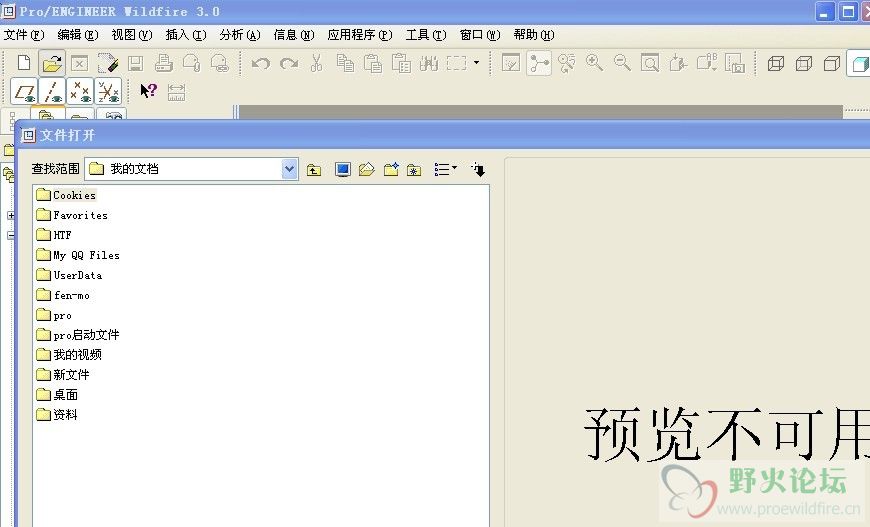Click the Save floppy disk icon
This screenshot has height=527, width=870.
136,63
